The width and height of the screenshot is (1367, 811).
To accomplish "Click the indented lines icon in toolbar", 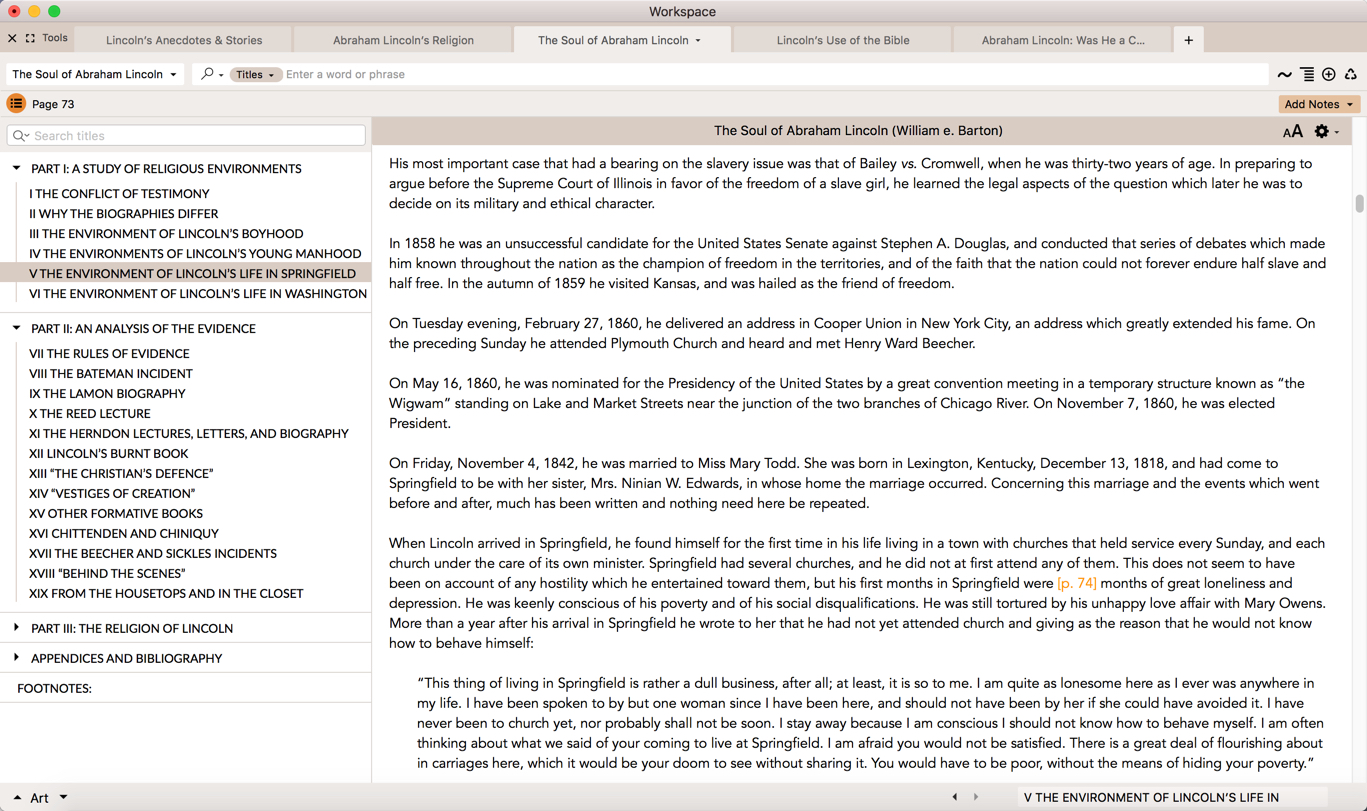I will point(1307,74).
